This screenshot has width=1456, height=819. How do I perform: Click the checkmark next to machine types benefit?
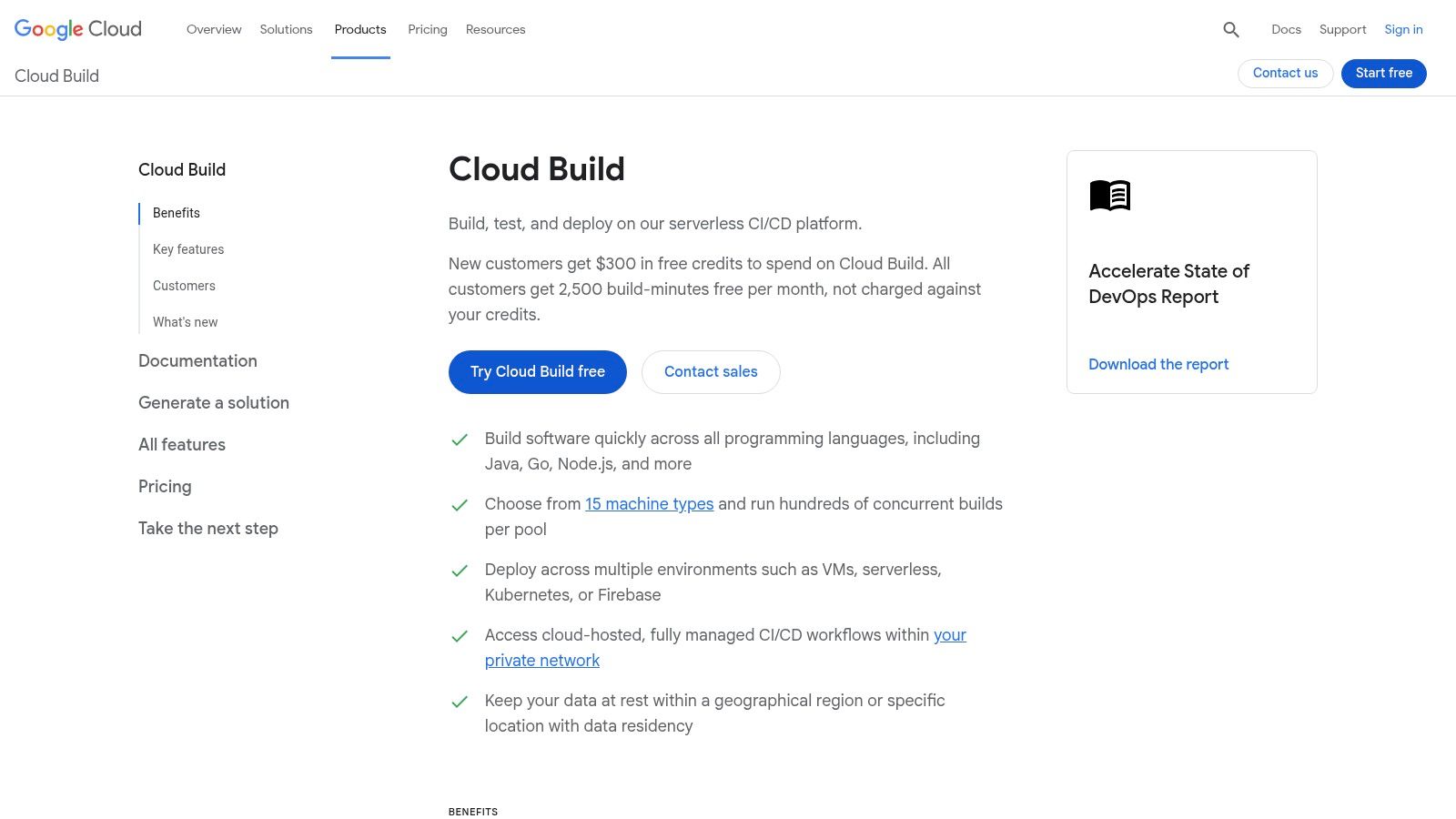click(460, 505)
